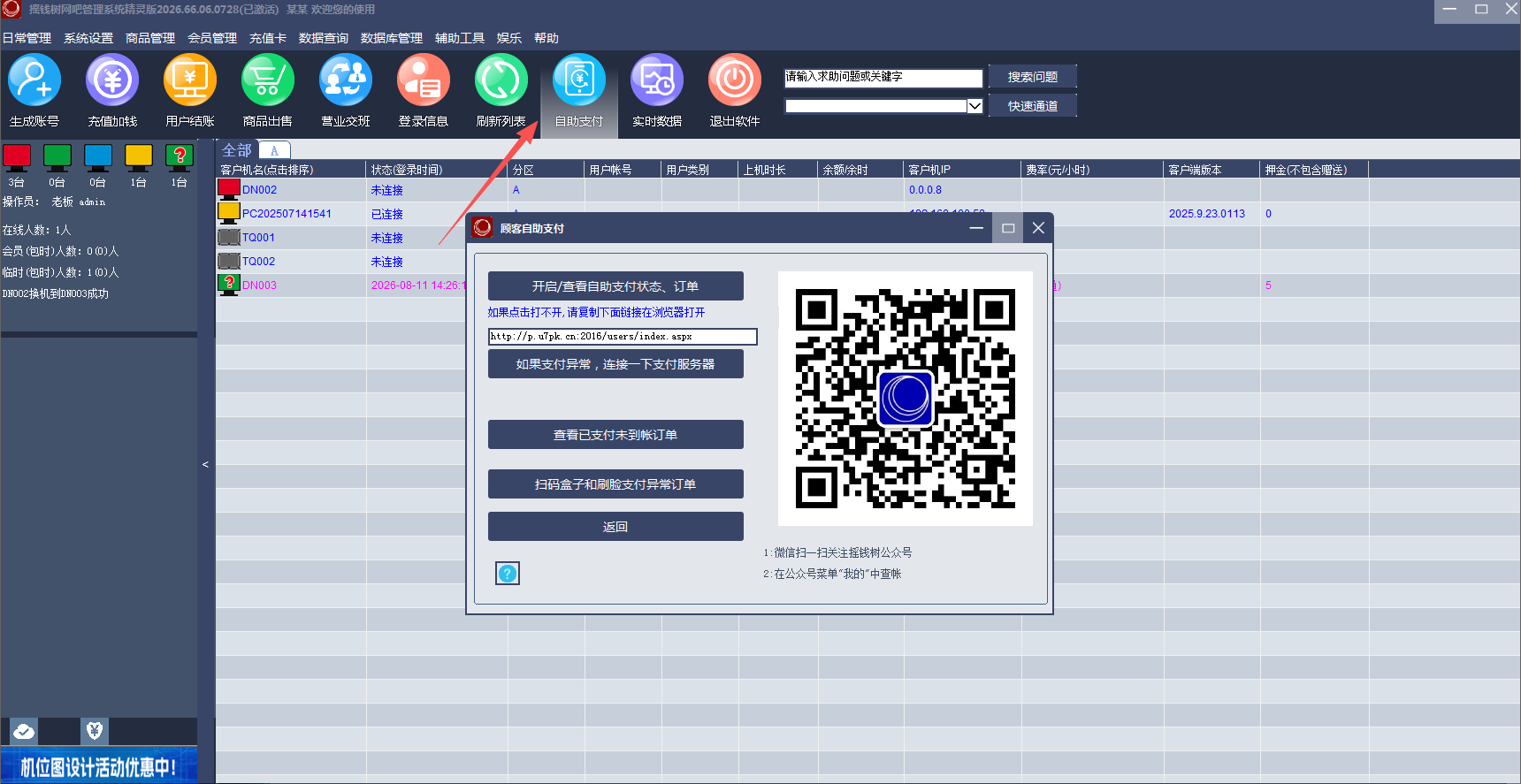Click the 客户端版本 column header
The width and height of the screenshot is (1521, 784).
pyautogui.click(x=1211, y=170)
